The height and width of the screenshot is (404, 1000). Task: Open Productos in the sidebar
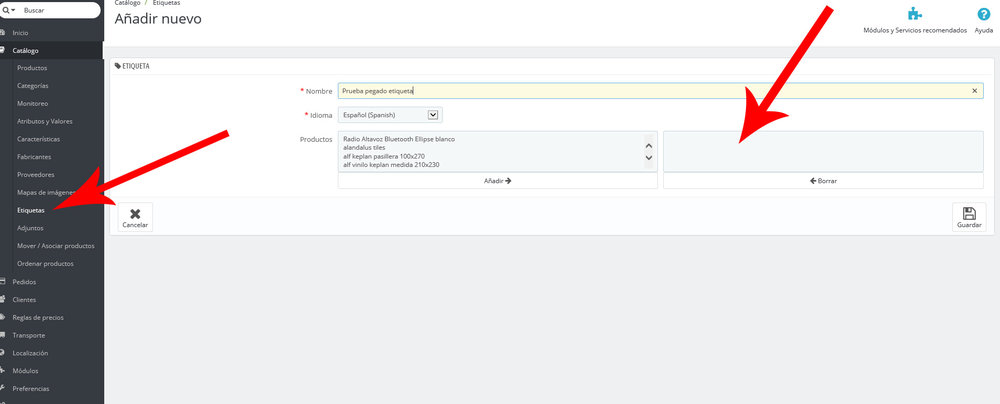click(32, 68)
